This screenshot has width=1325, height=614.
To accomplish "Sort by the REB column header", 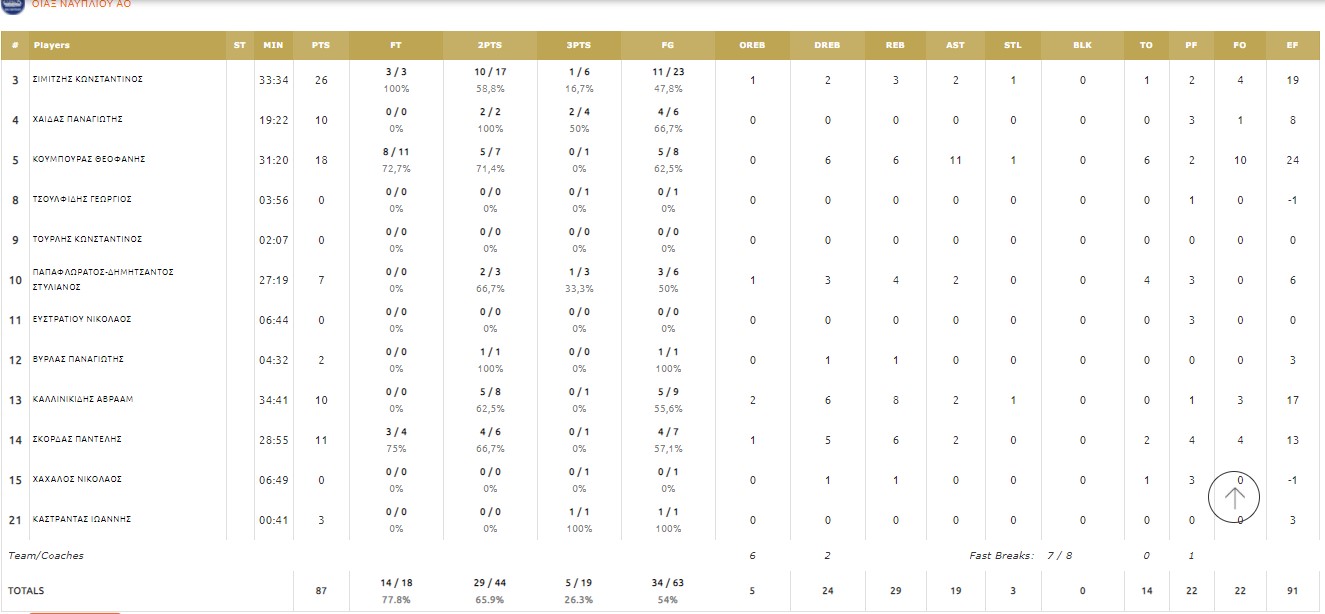I will (x=895, y=45).
